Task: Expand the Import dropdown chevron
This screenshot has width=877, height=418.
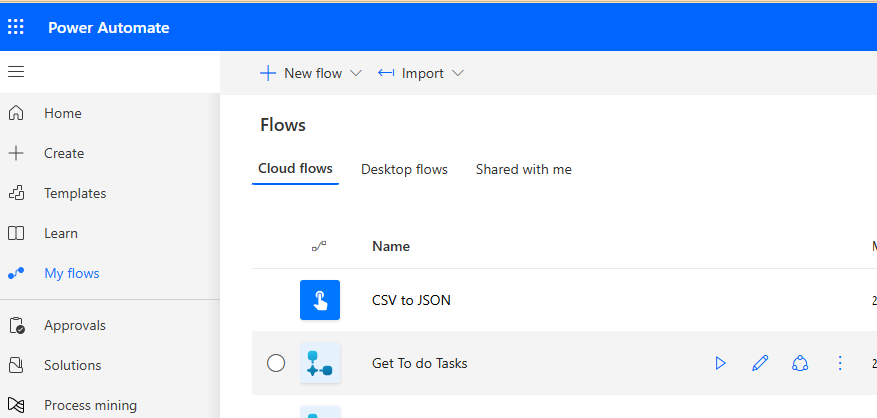Action: click(458, 73)
